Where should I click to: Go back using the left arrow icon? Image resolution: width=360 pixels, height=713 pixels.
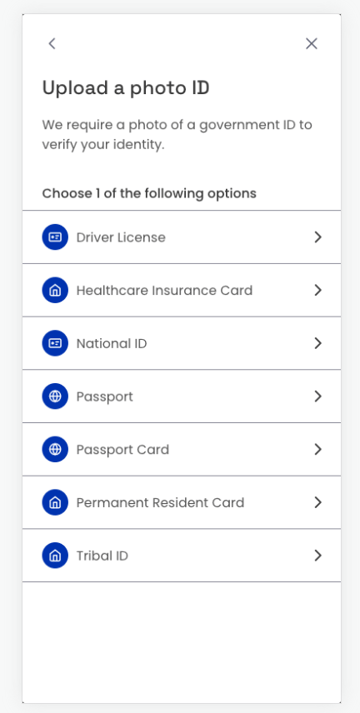click(52, 44)
